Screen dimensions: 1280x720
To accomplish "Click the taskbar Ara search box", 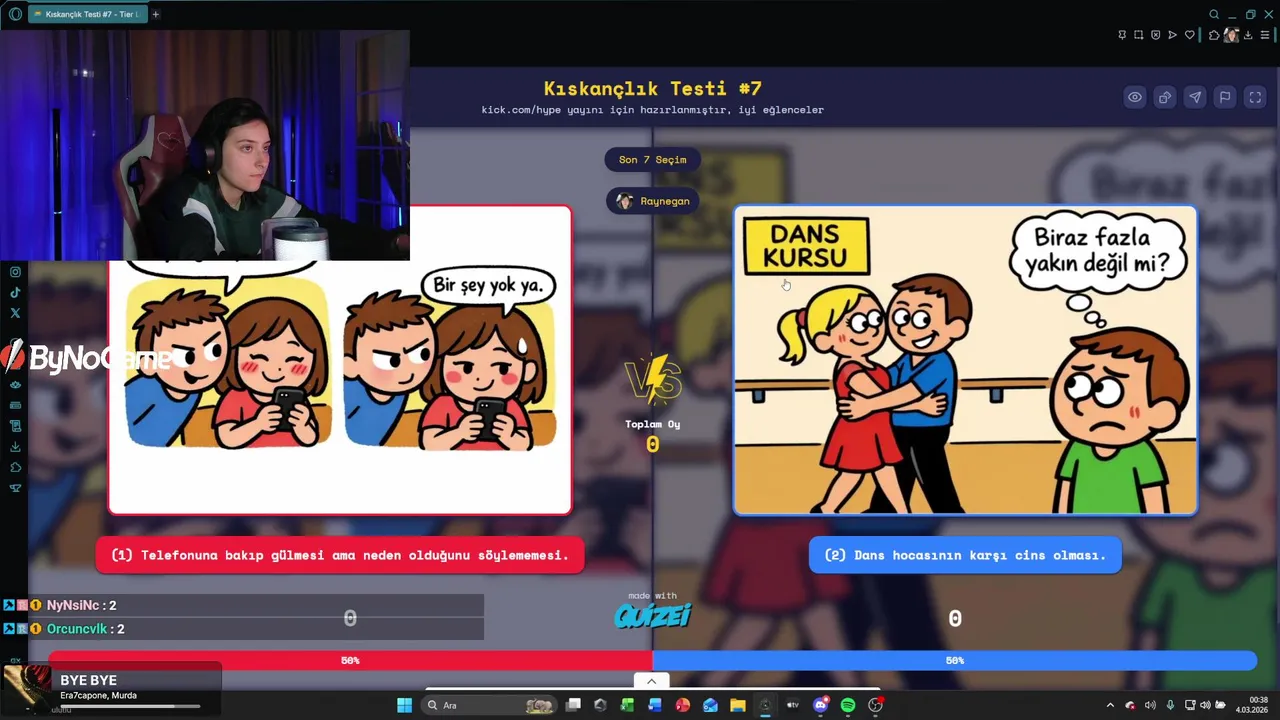I will coord(489,705).
